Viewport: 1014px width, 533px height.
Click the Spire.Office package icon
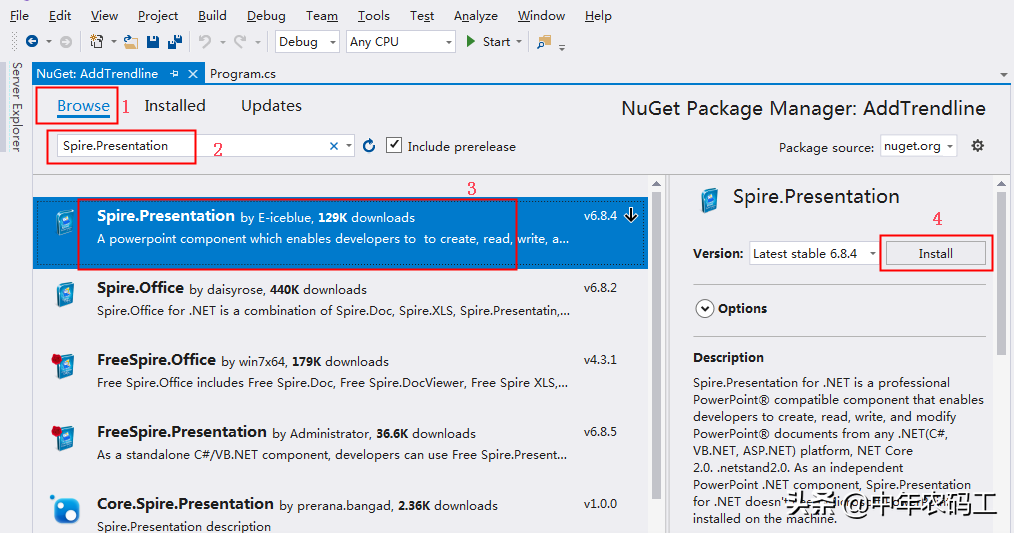tap(65, 295)
